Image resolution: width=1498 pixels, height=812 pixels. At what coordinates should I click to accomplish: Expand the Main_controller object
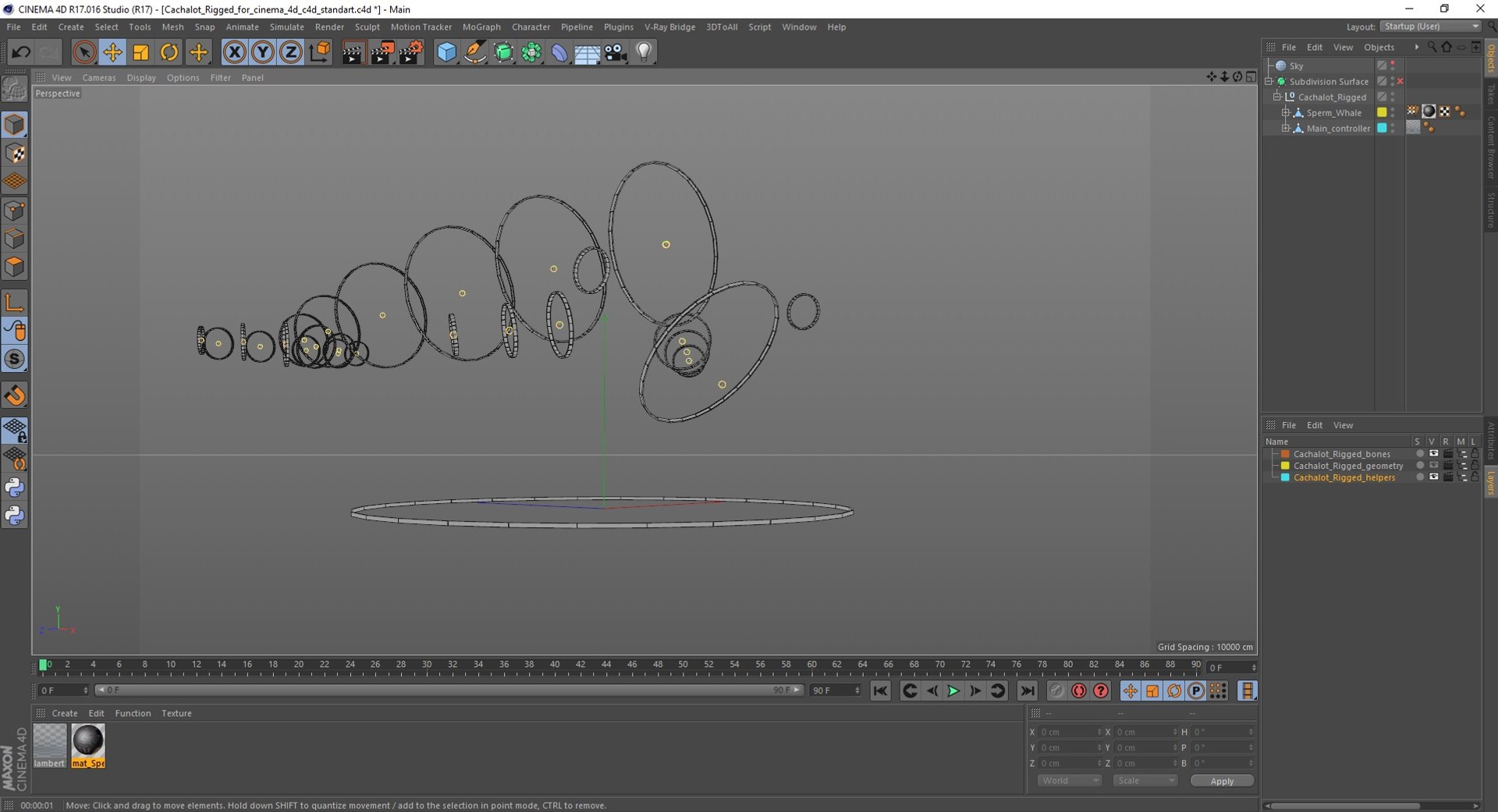(1286, 128)
